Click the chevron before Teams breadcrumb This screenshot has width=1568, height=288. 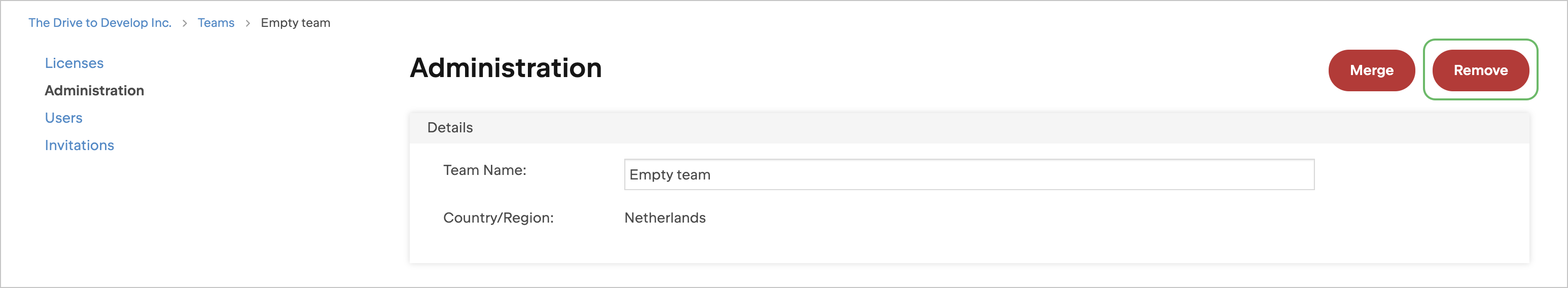(x=185, y=23)
